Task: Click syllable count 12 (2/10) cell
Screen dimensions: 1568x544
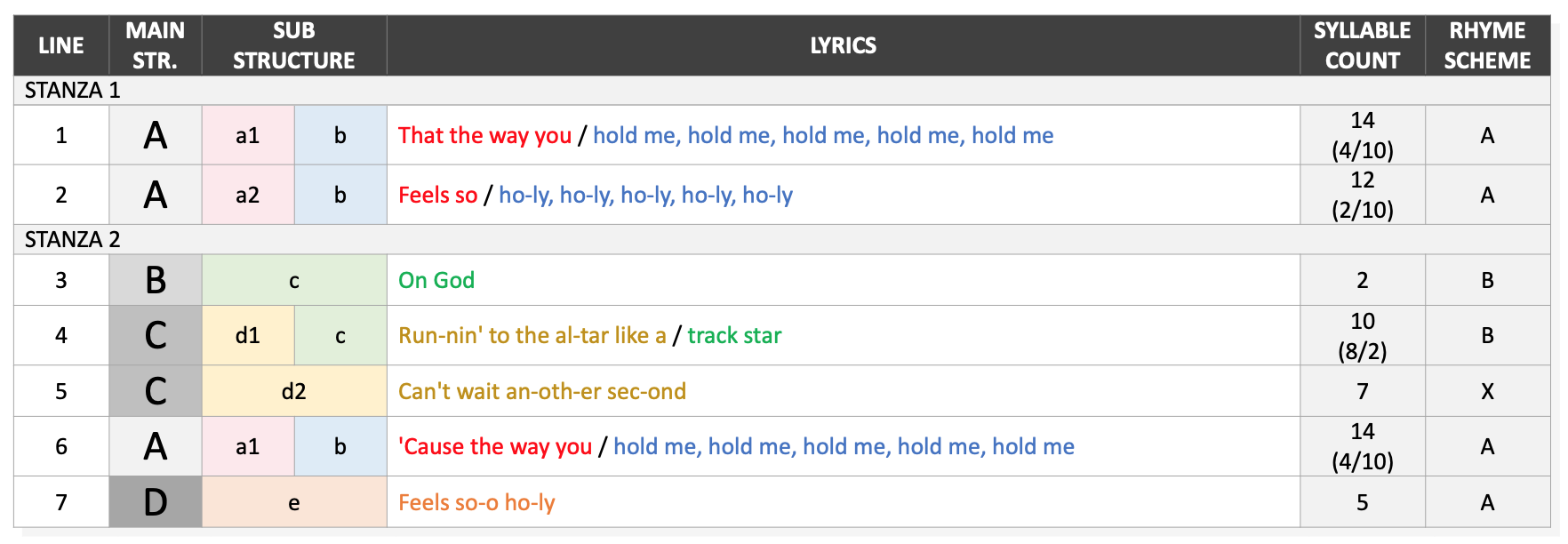Action: (1362, 195)
